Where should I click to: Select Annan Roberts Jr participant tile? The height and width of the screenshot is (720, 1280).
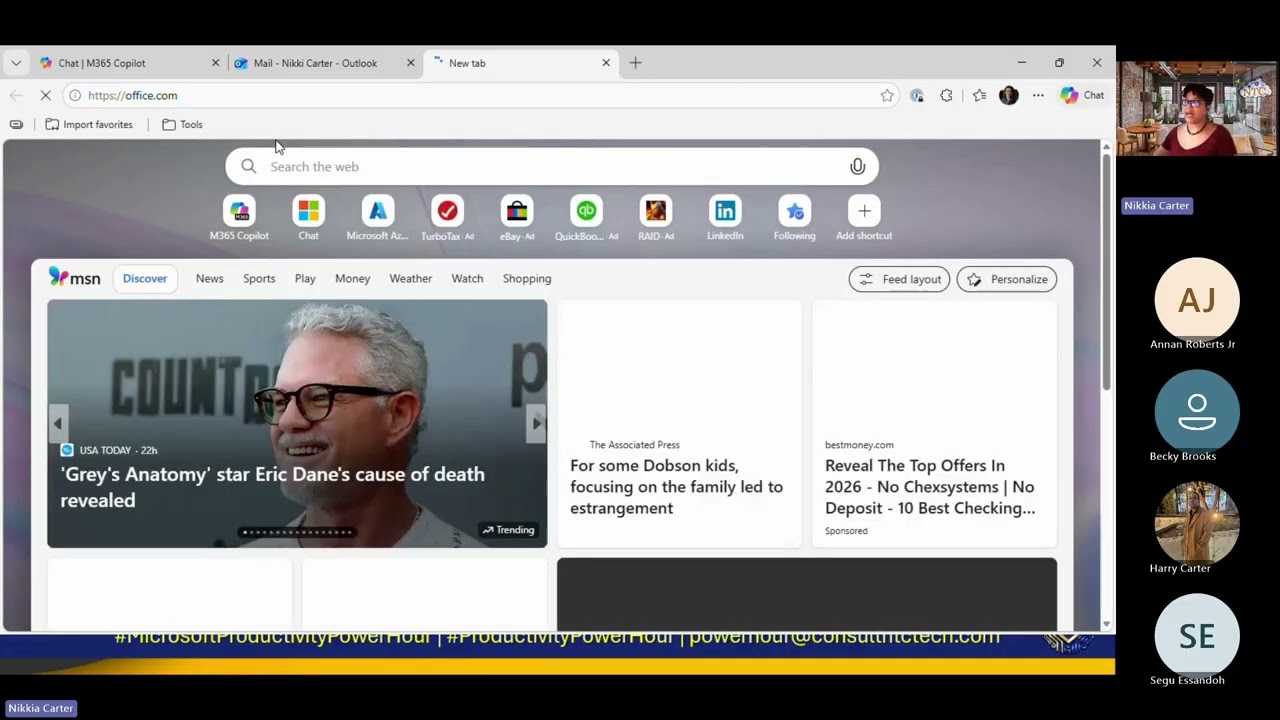[1197, 305]
